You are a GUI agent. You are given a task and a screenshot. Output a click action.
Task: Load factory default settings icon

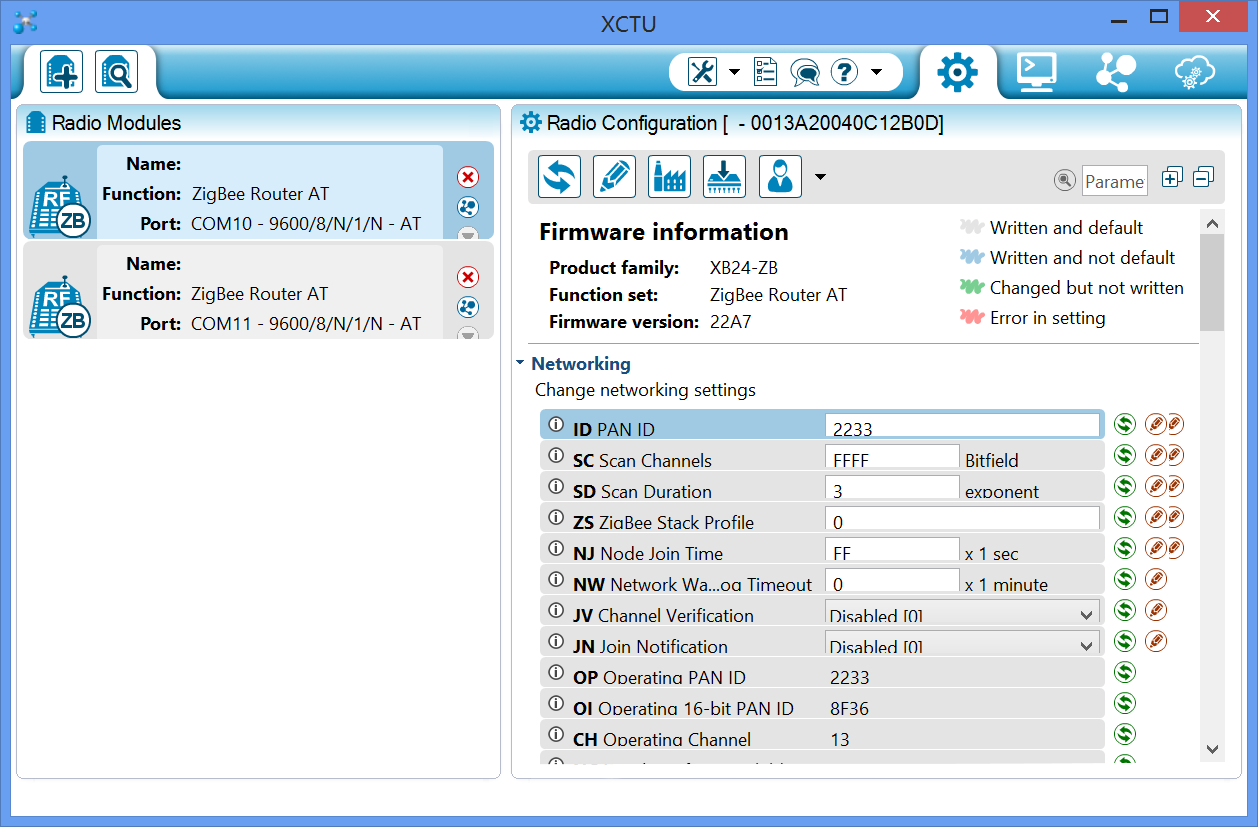(x=669, y=177)
